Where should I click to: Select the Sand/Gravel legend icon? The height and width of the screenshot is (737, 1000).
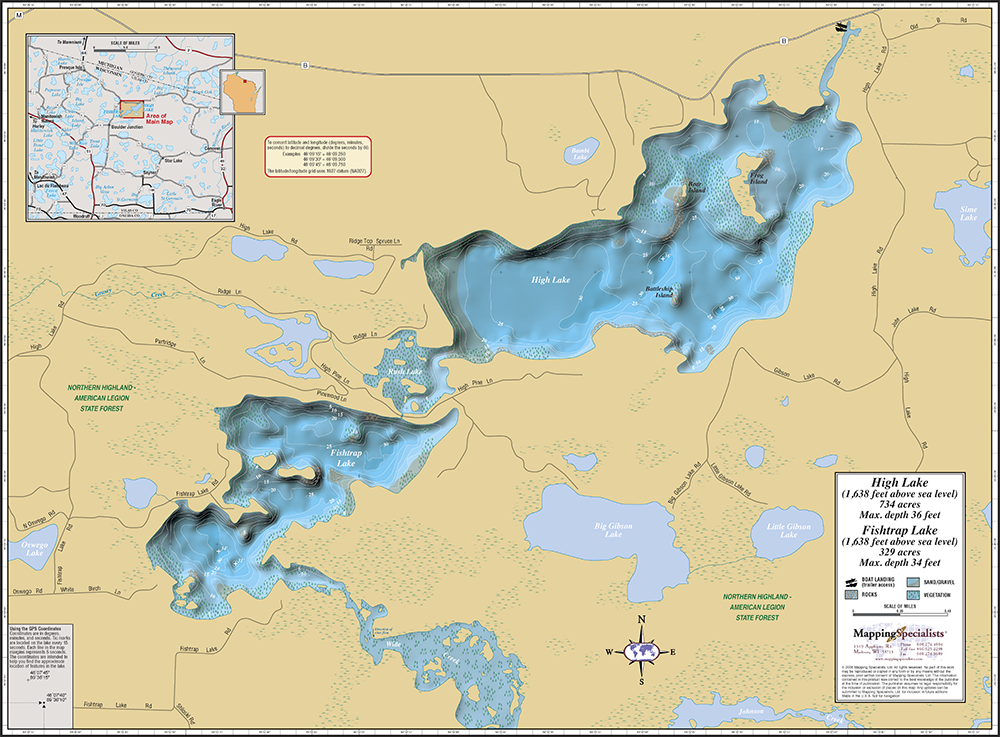(913, 581)
